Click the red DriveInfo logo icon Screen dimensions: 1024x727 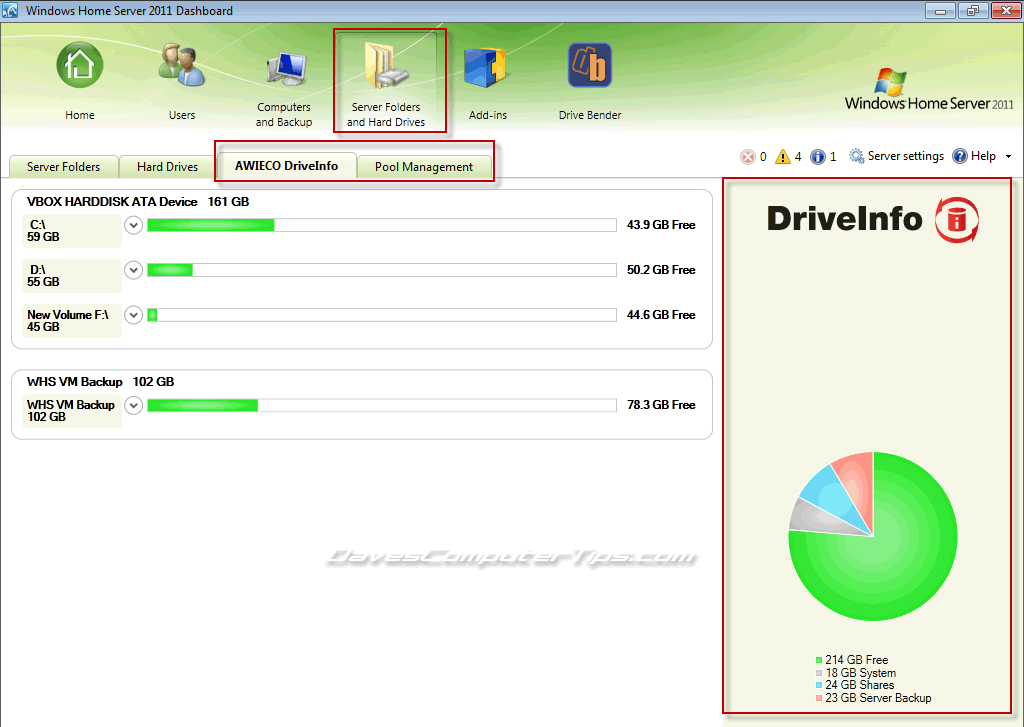point(957,219)
